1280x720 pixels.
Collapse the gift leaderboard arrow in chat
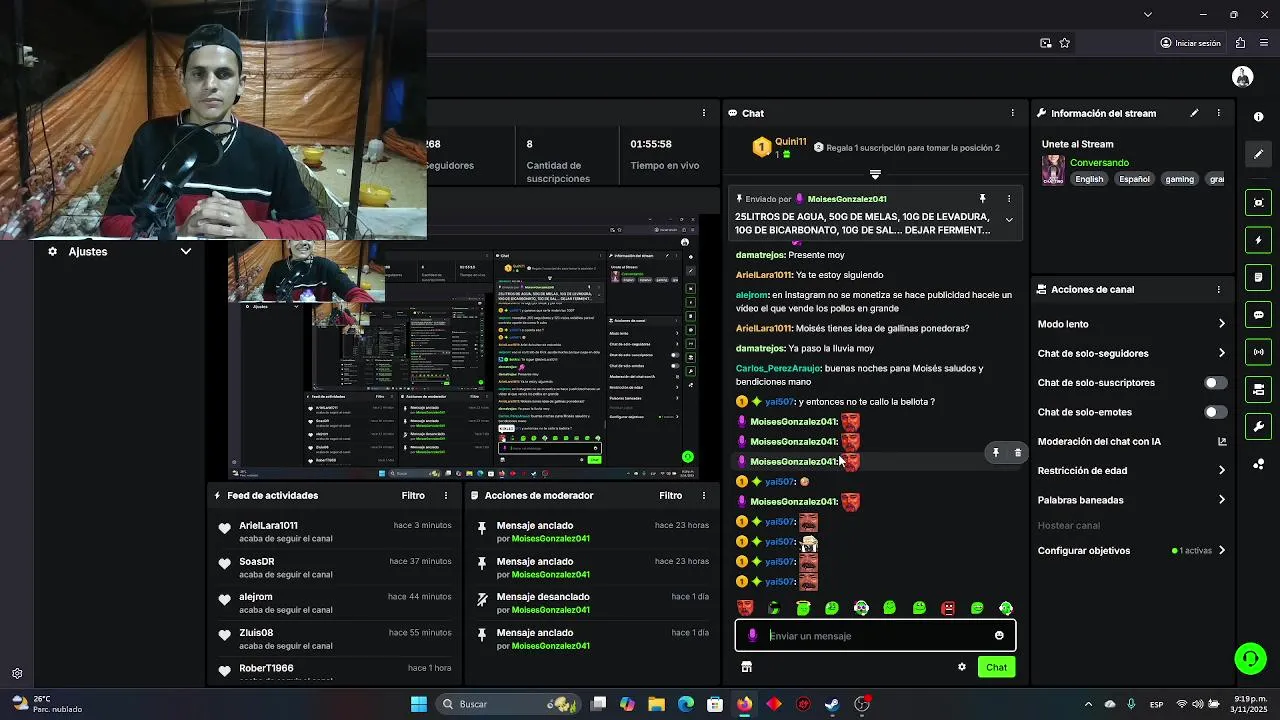[875, 174]
